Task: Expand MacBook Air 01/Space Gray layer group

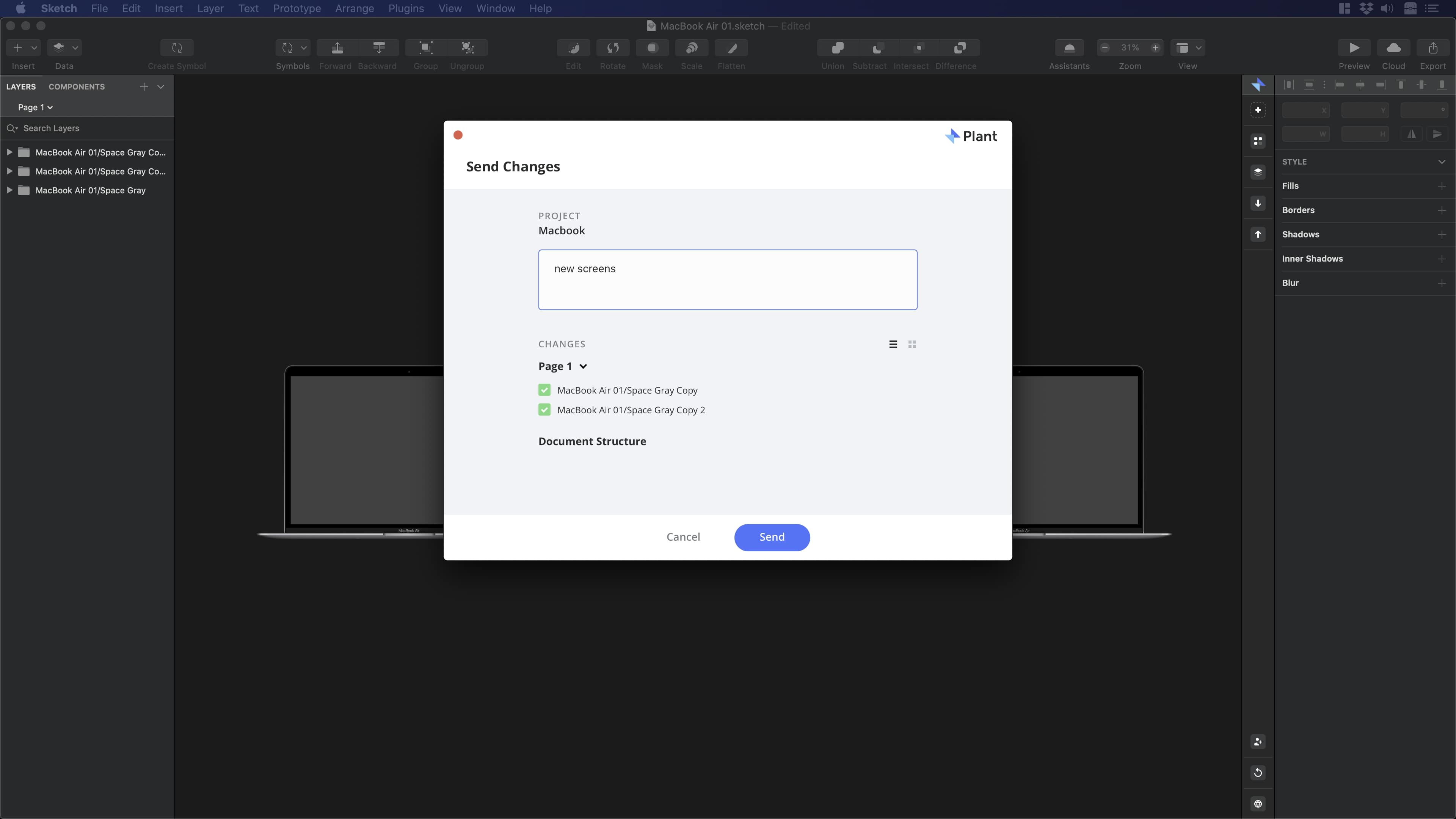Action: coord(9,190)
